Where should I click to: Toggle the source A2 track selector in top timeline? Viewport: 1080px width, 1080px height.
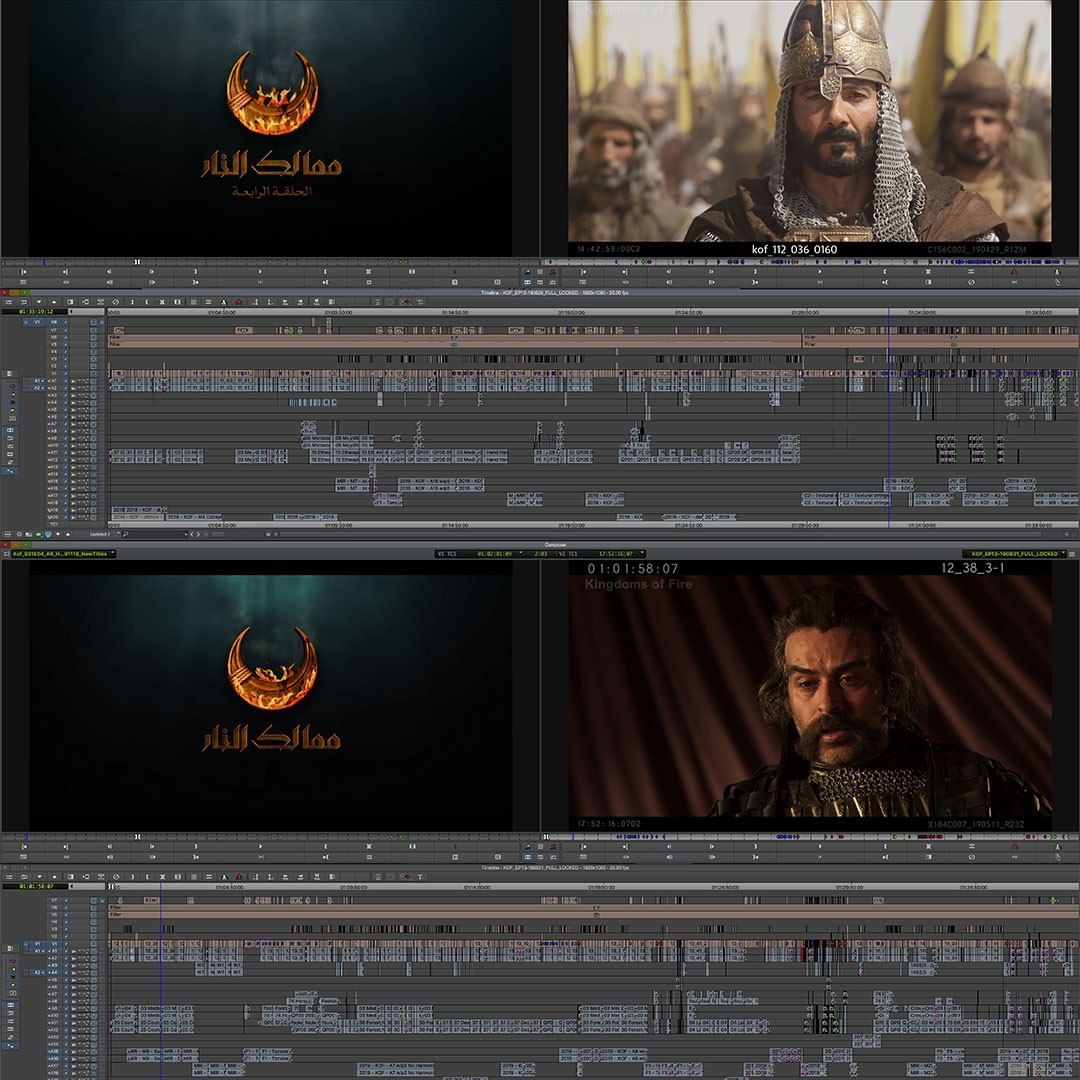click(x=37, y=388)
